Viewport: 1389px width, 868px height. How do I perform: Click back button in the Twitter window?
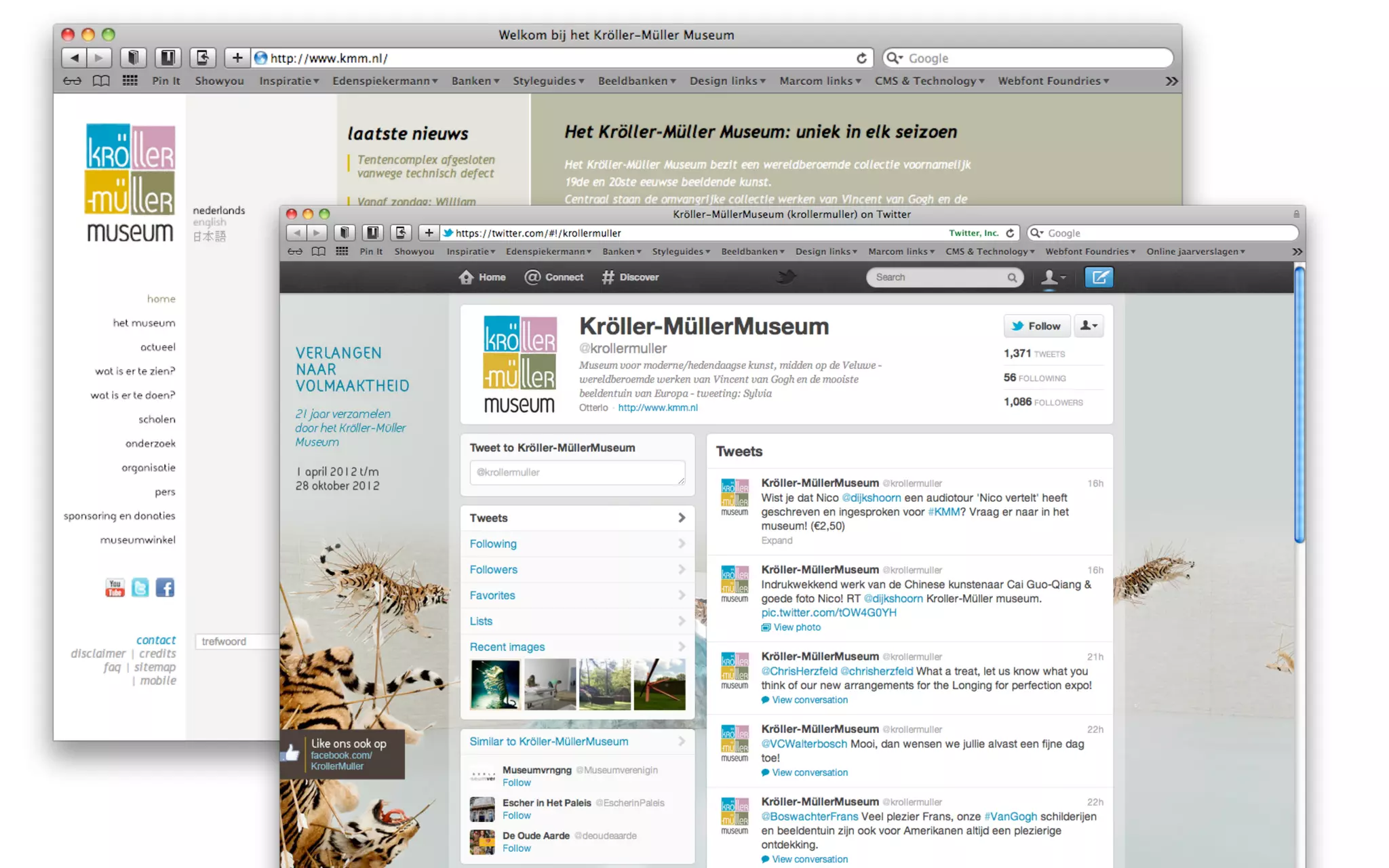(296, 233)
